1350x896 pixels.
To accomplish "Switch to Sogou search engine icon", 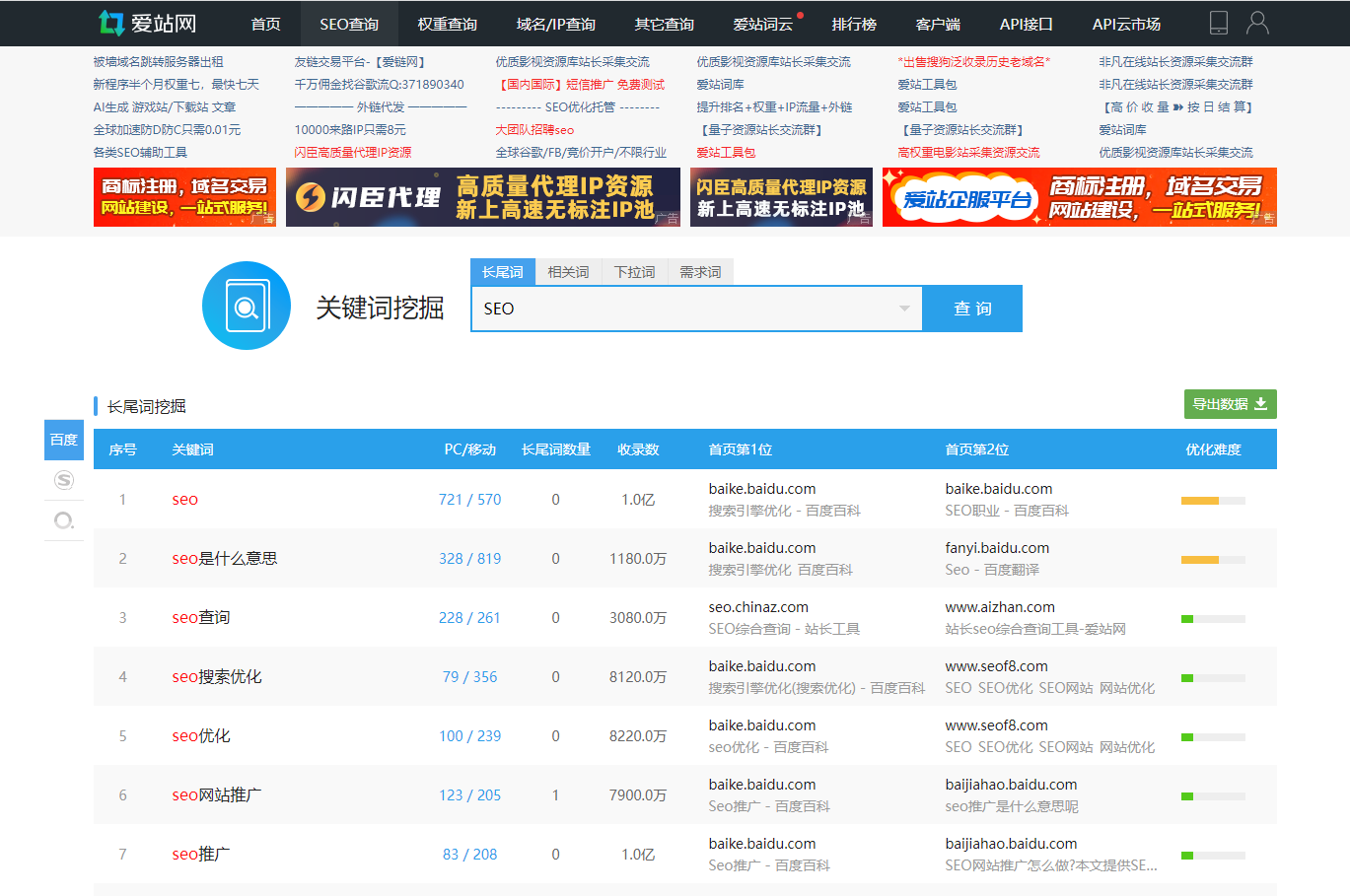I will pos(64,480).
